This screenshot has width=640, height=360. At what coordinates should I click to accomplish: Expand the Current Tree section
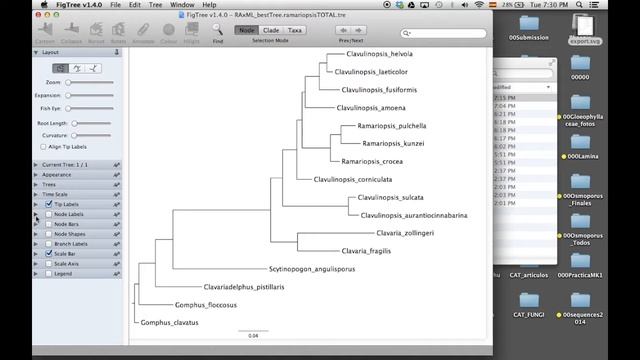[36, 165]
